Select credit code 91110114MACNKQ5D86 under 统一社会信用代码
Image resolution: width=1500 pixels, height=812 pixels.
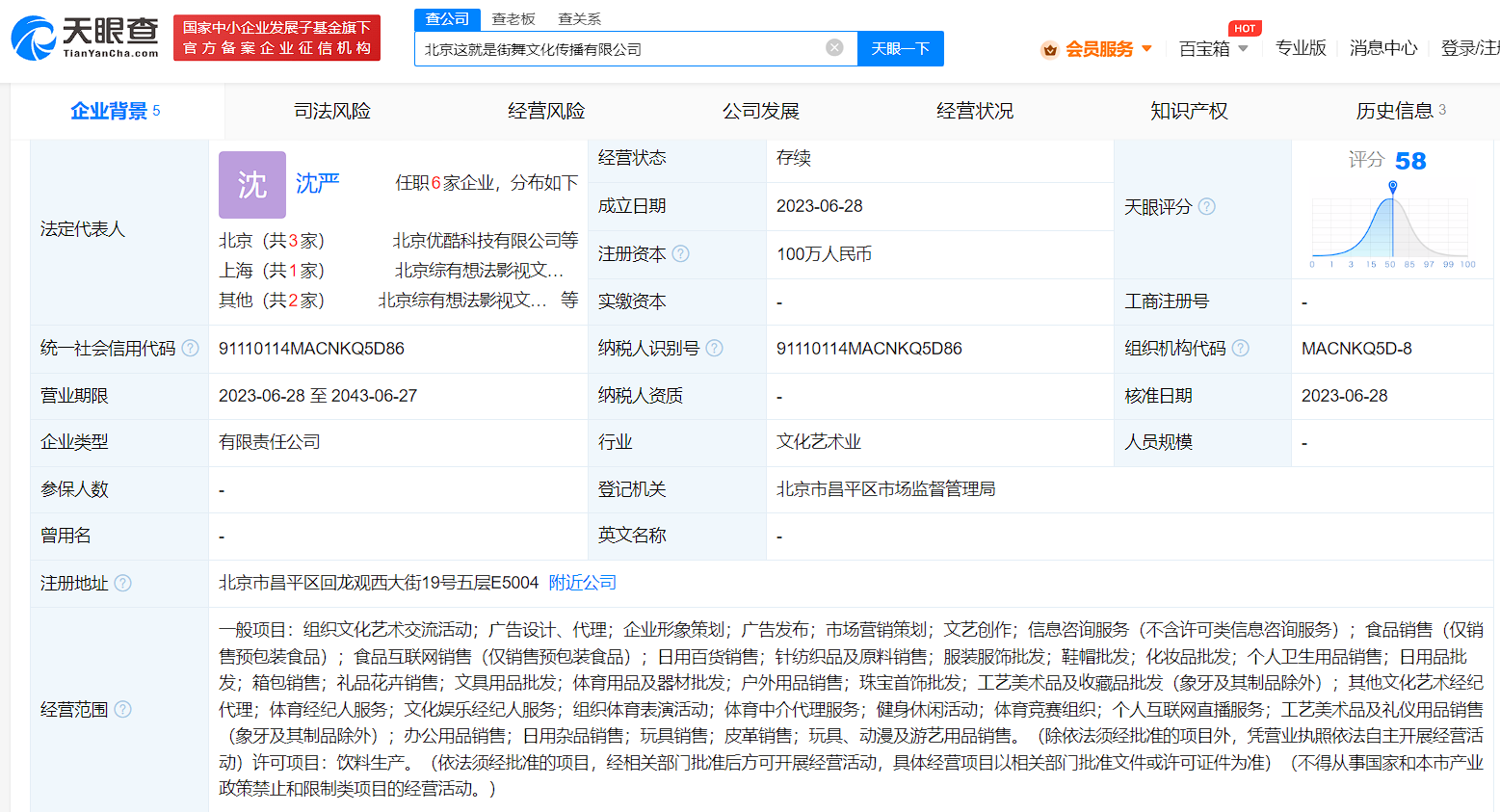point(311,349)
